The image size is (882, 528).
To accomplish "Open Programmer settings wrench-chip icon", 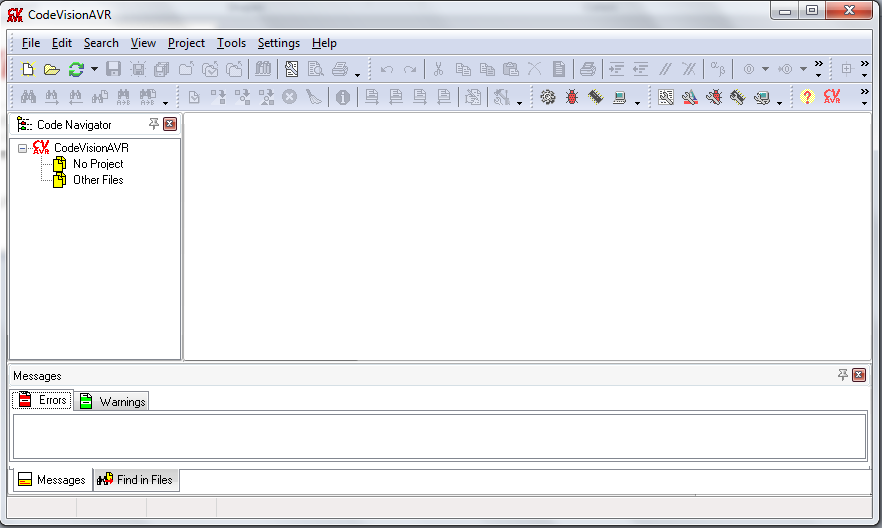I will pyautogui.click(x=737, y=97).
